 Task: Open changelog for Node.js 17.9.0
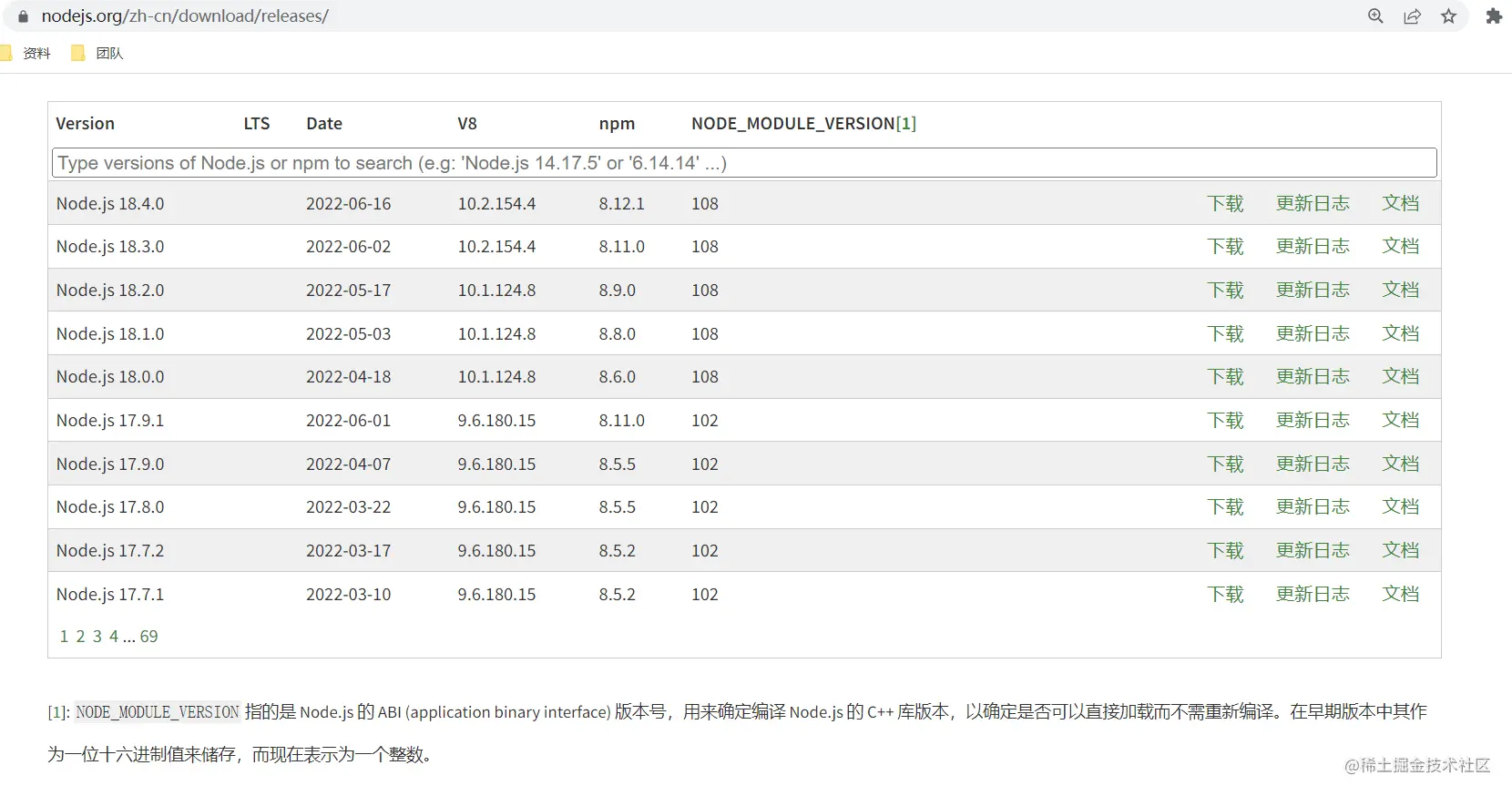[1313, 464]
